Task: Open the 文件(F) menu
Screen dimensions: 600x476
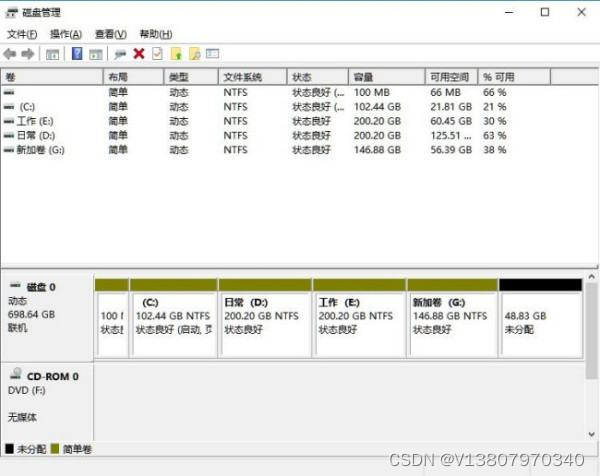Action: (x=22, y=34)
